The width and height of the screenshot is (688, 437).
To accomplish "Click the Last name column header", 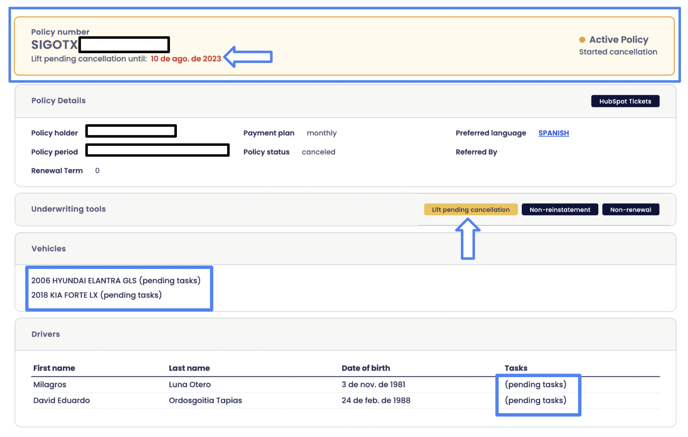I will coord(189,368).
